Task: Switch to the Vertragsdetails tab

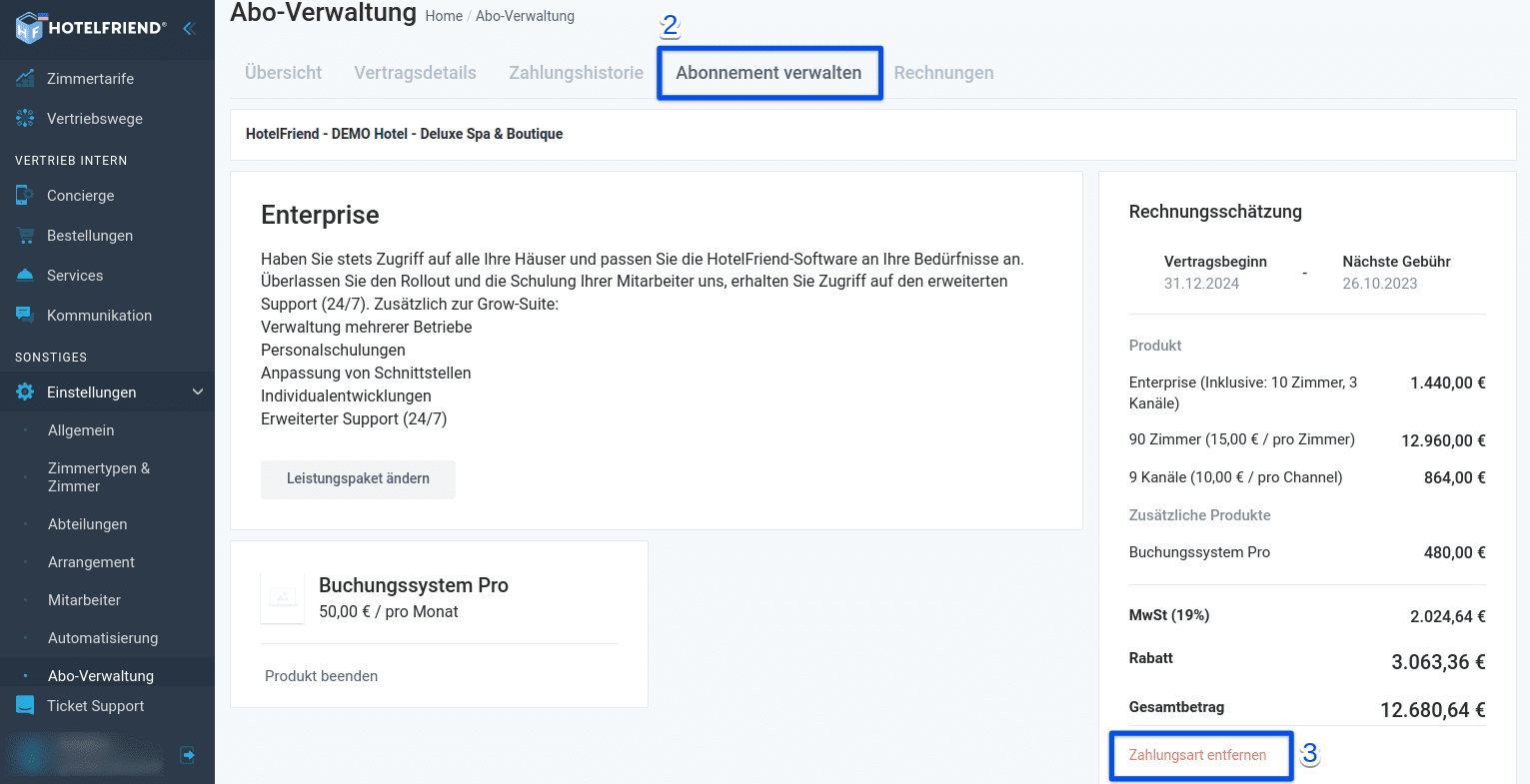Action: point(415,73)
